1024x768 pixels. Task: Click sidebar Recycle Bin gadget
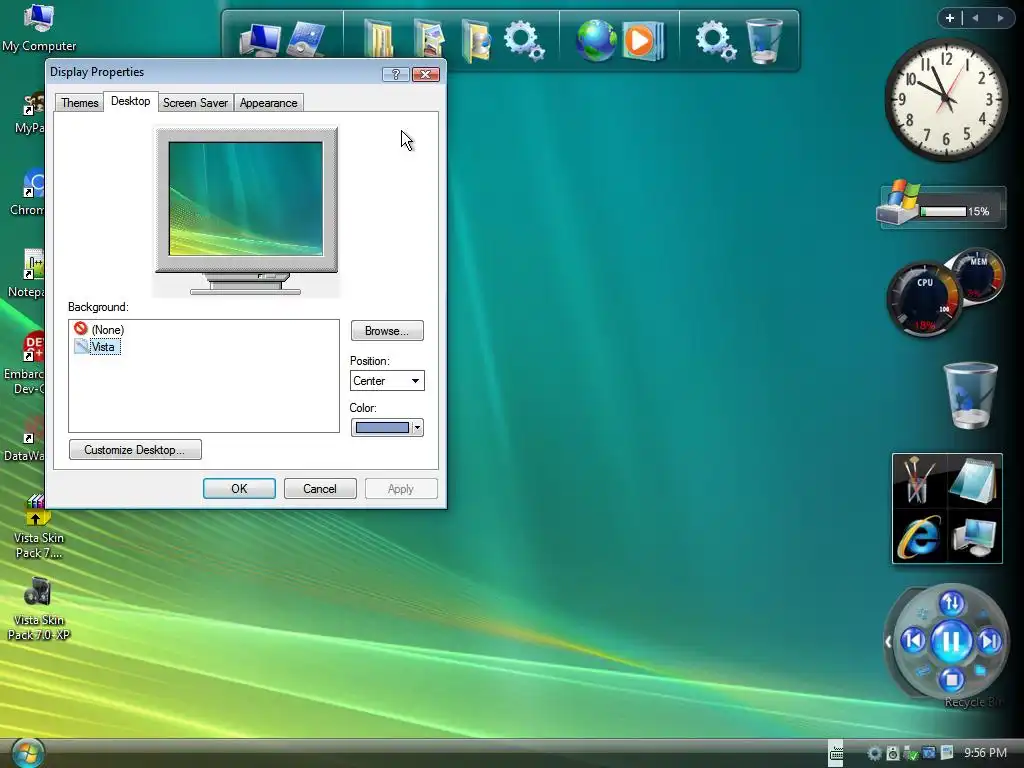pos(970,396)
